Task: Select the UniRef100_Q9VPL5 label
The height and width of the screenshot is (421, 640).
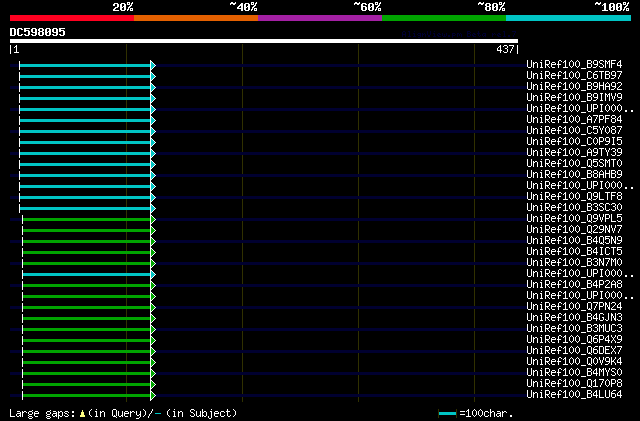Action: [574, 219]
